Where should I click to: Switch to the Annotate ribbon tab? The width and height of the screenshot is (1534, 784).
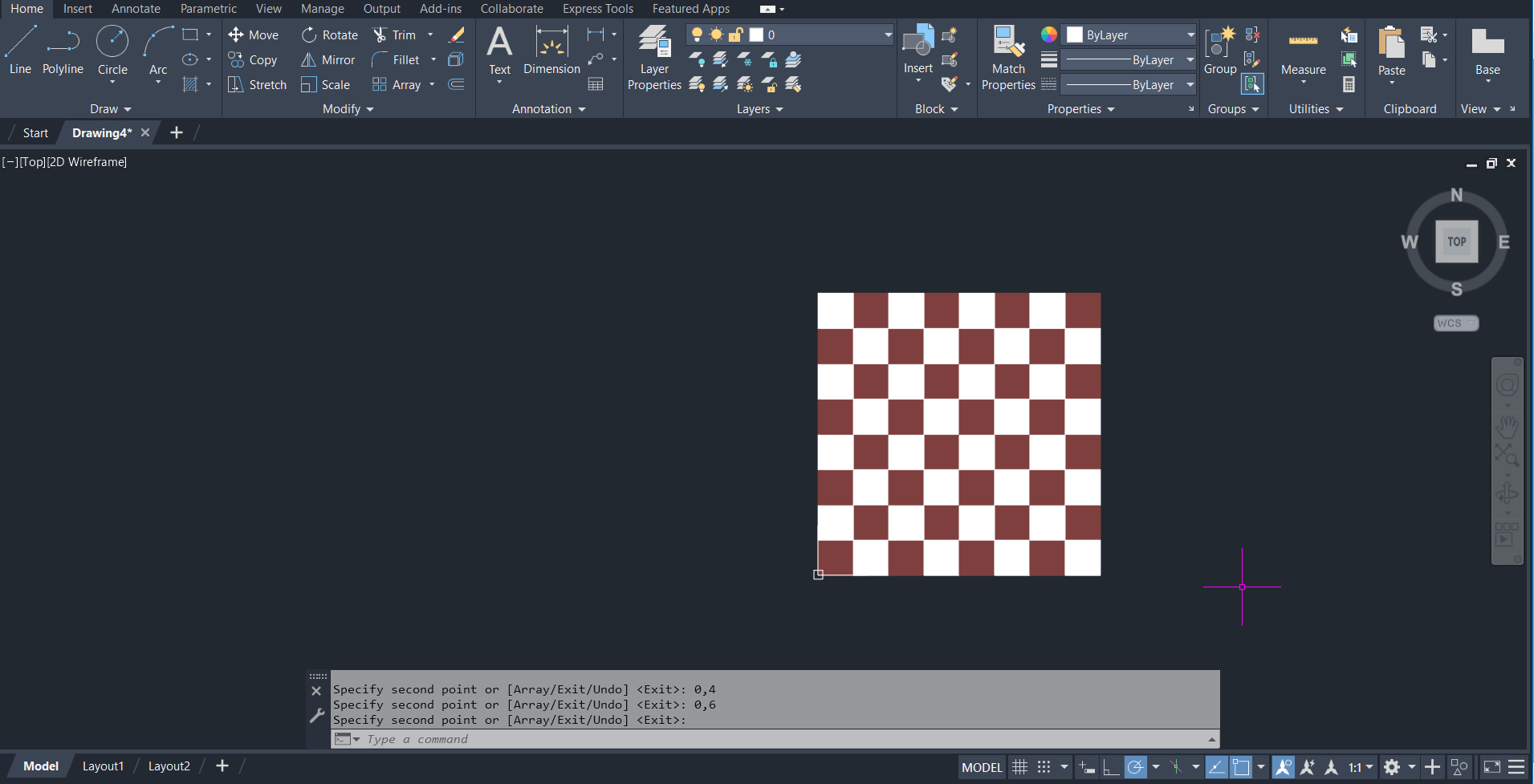pyautogui.click(x=136, y=9)
